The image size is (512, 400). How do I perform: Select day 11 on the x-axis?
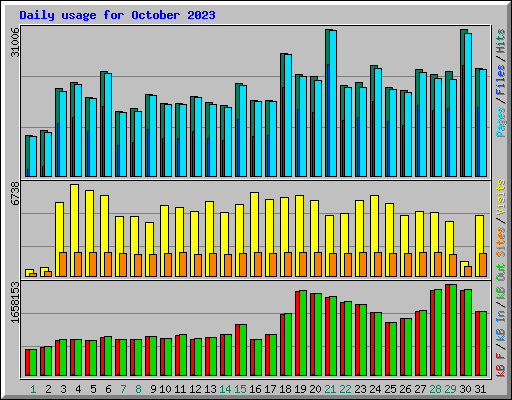[x=180, y=389]
